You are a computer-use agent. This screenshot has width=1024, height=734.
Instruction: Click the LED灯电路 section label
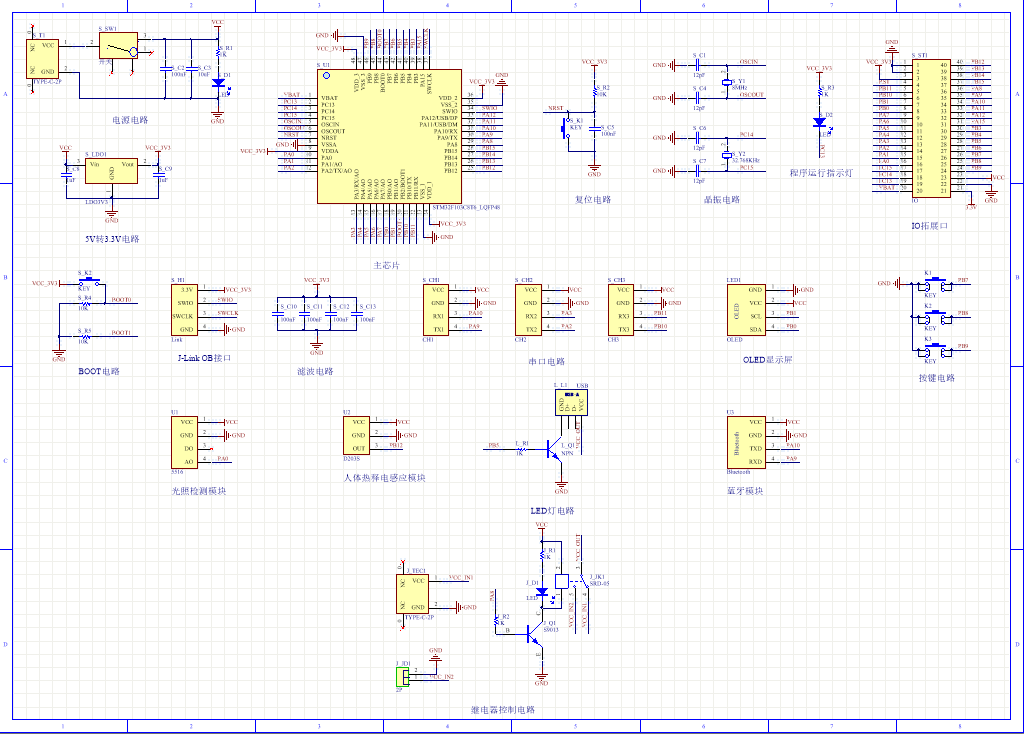point(552,511)
